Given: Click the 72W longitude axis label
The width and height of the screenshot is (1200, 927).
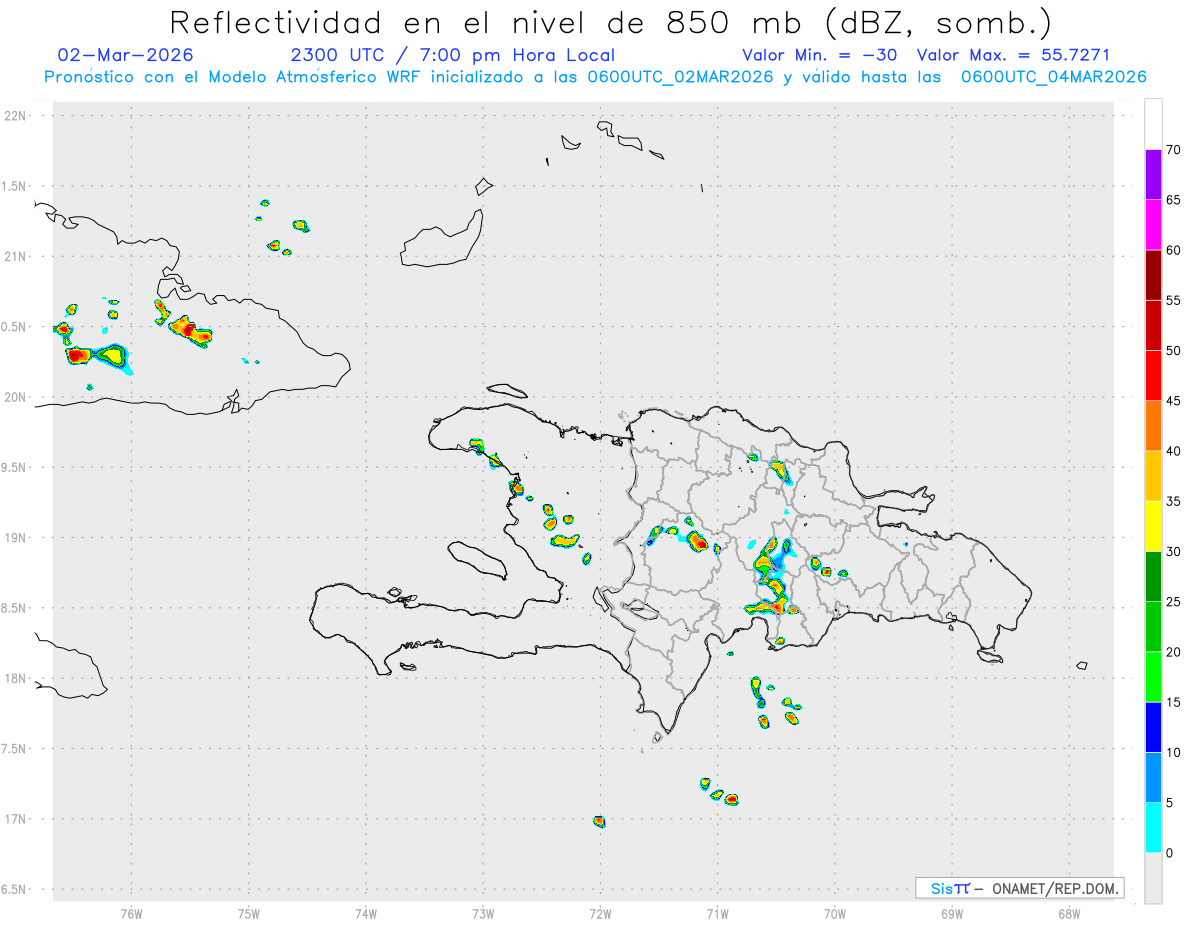Looking at the screenshot, I should [601, 913].
